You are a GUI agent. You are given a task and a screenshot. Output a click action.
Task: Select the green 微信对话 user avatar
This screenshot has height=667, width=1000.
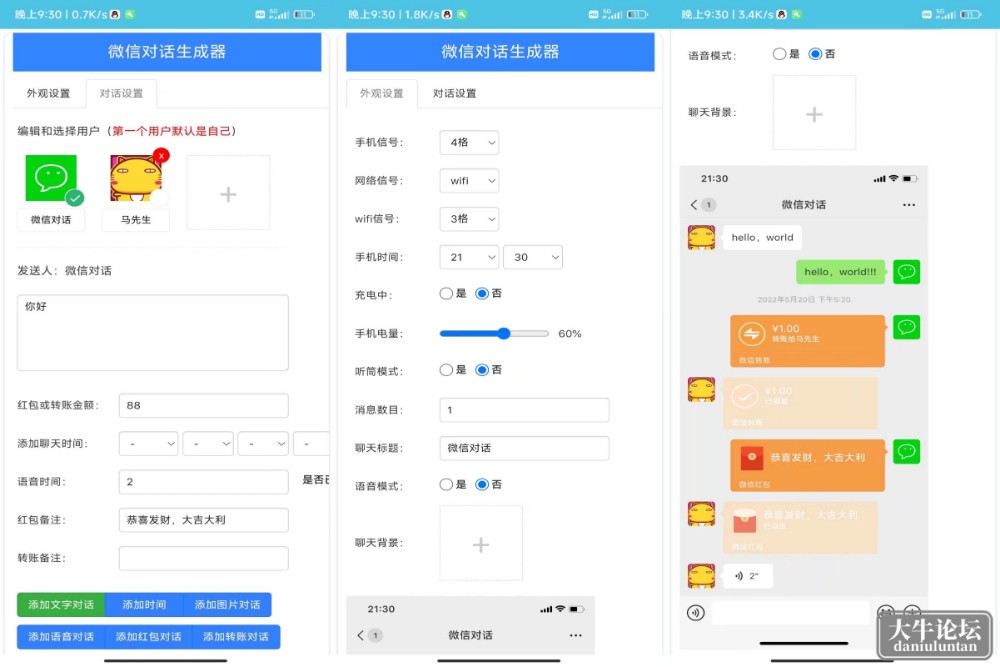tap(51, 179)
